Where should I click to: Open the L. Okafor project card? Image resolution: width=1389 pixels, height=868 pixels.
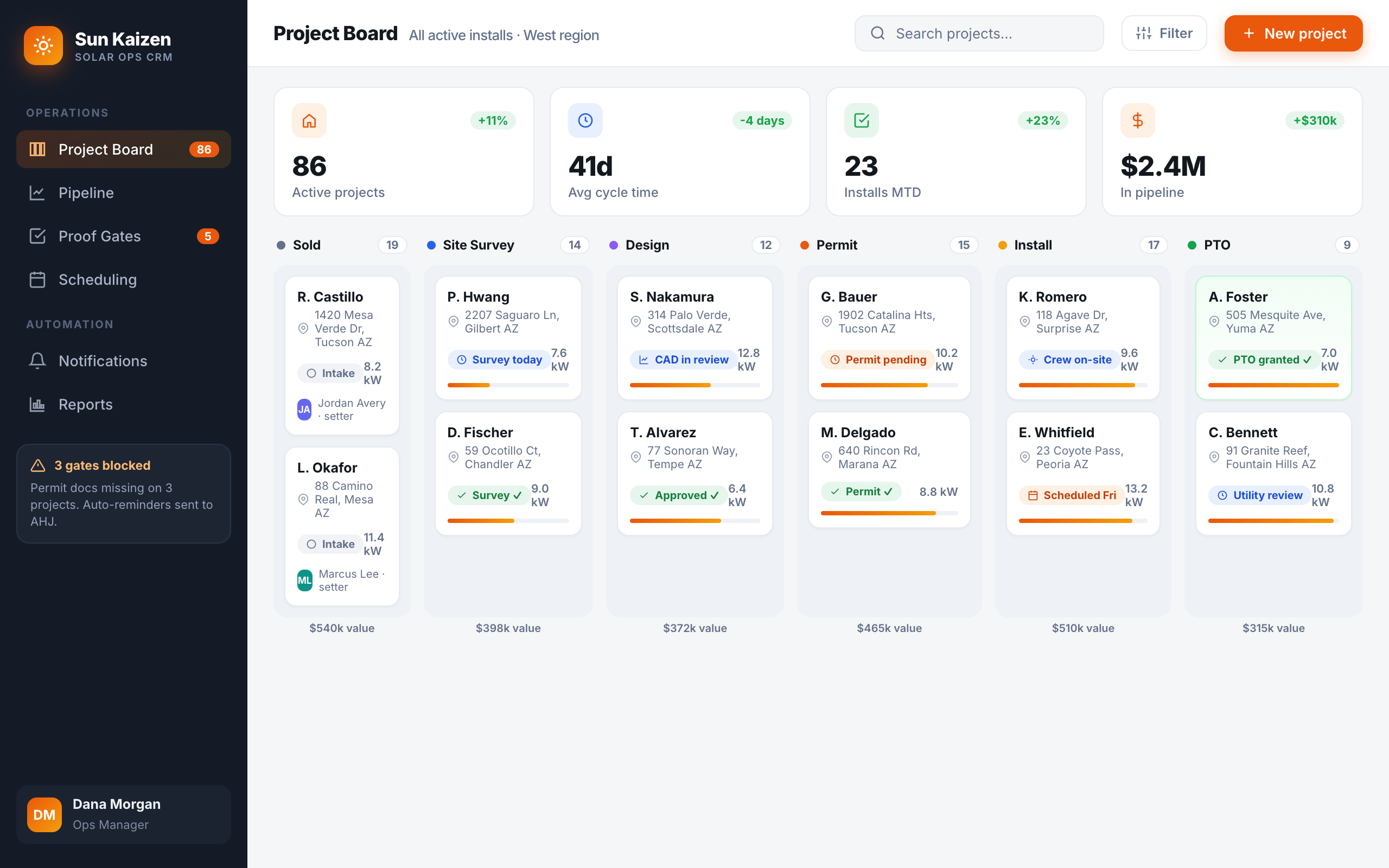[x=341, y=526]
